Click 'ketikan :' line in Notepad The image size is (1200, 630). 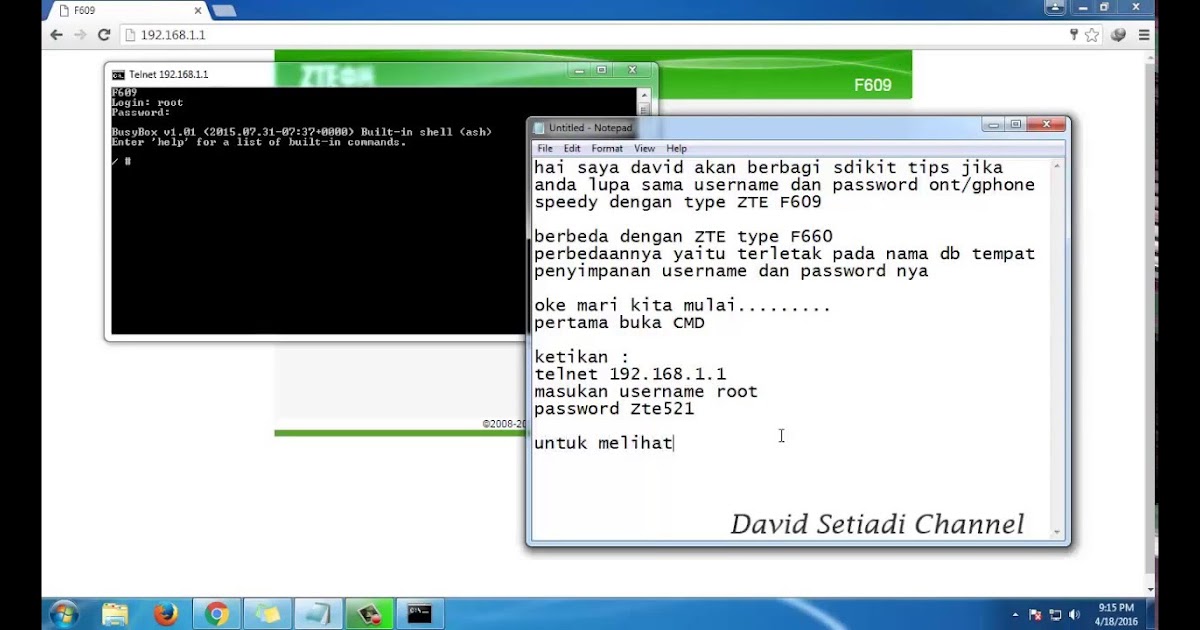[582, 357]
